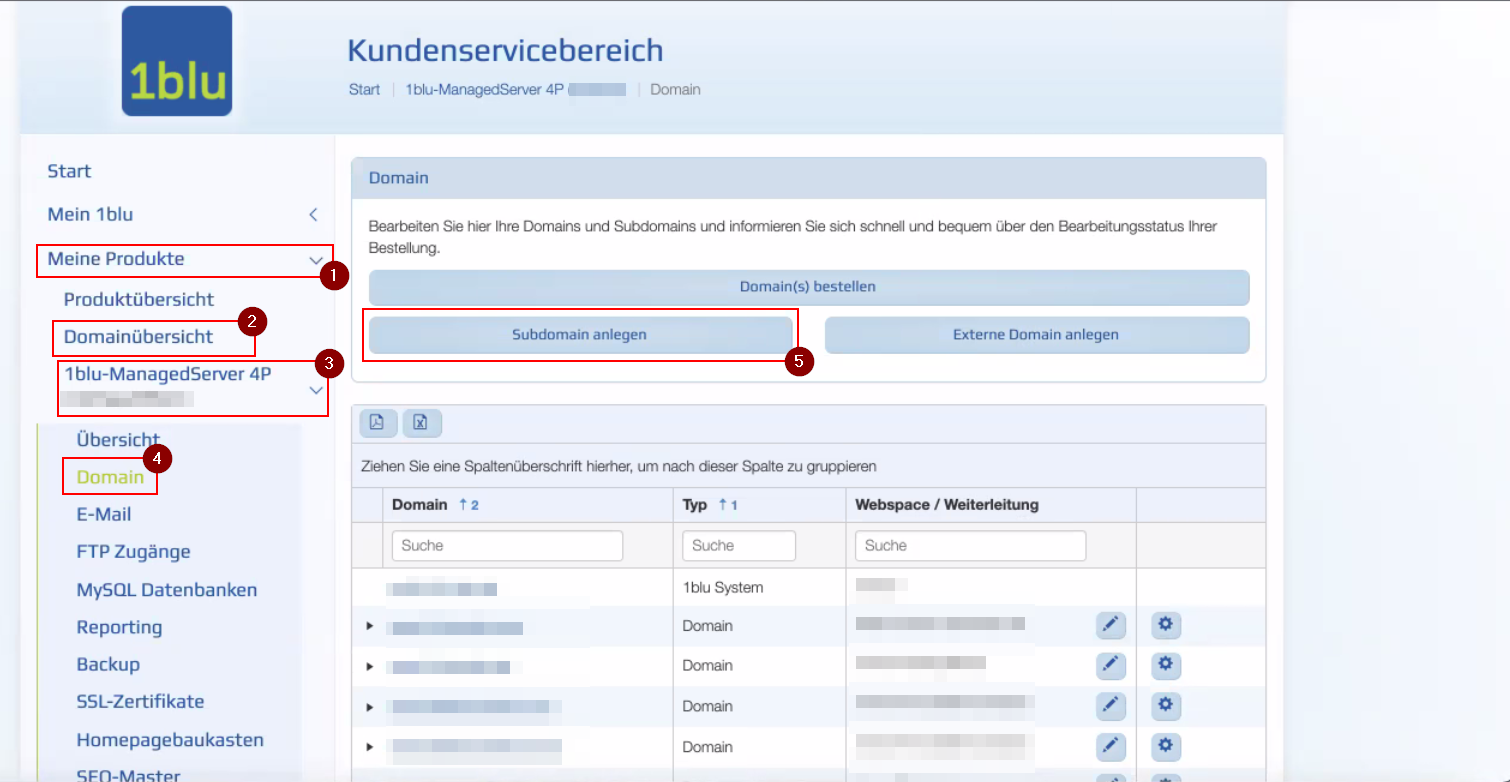Viewport: 1510px width, 782px height.
Task: Click the pencil edit icon in the fourth Domain-type row
Action: (1110, 747)
